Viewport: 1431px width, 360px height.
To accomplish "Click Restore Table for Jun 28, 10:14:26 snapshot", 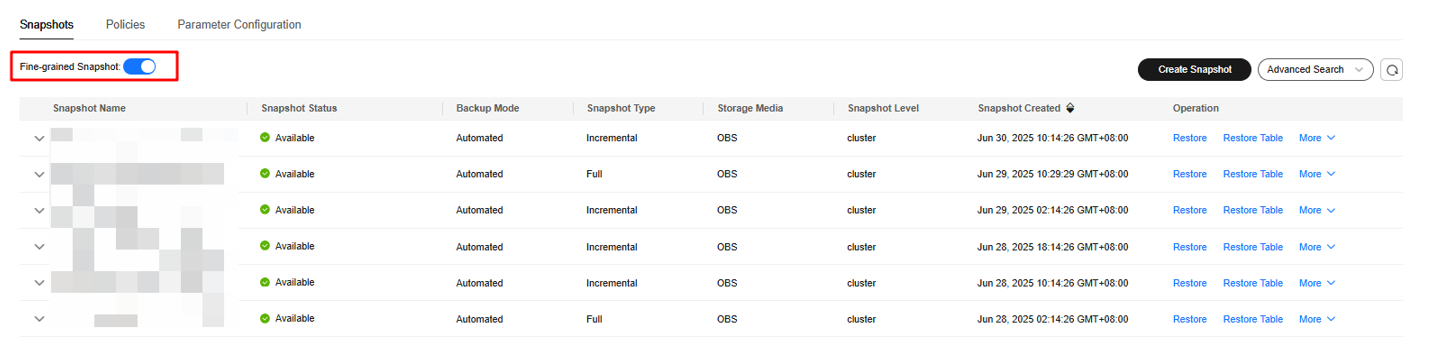I will [x=1253, y=283].
